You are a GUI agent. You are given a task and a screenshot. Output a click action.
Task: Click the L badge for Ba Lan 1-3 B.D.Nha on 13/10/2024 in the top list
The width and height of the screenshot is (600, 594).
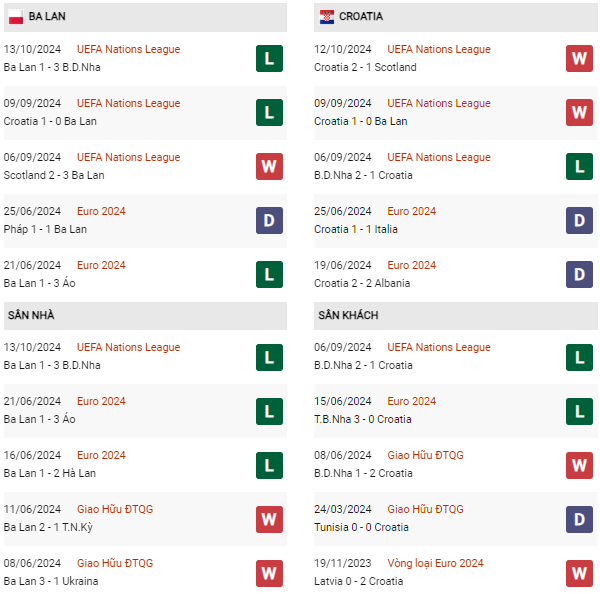269,59
